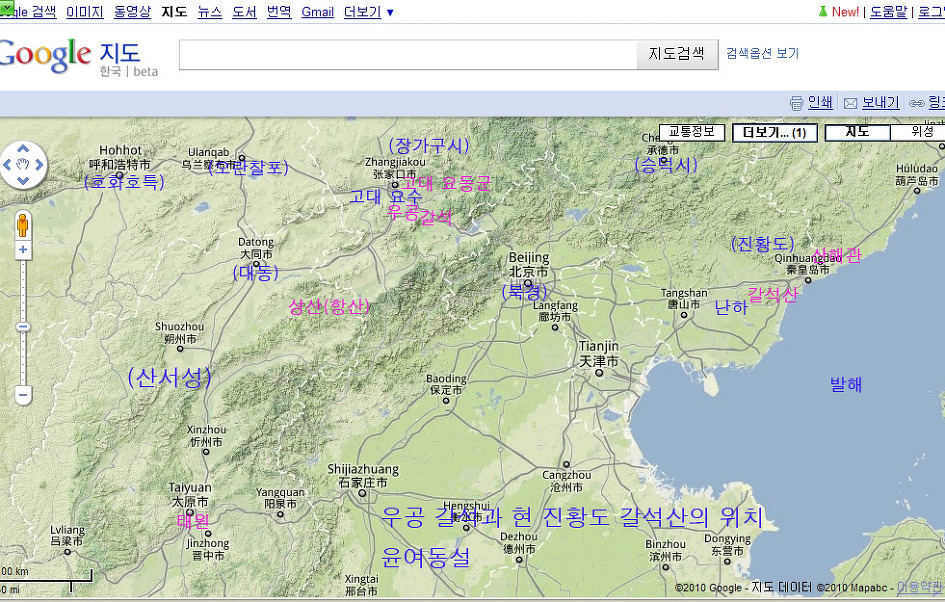Click the 지도검색 search button
The width and height of the screenshot is (945, 602).
pos(677,54)
